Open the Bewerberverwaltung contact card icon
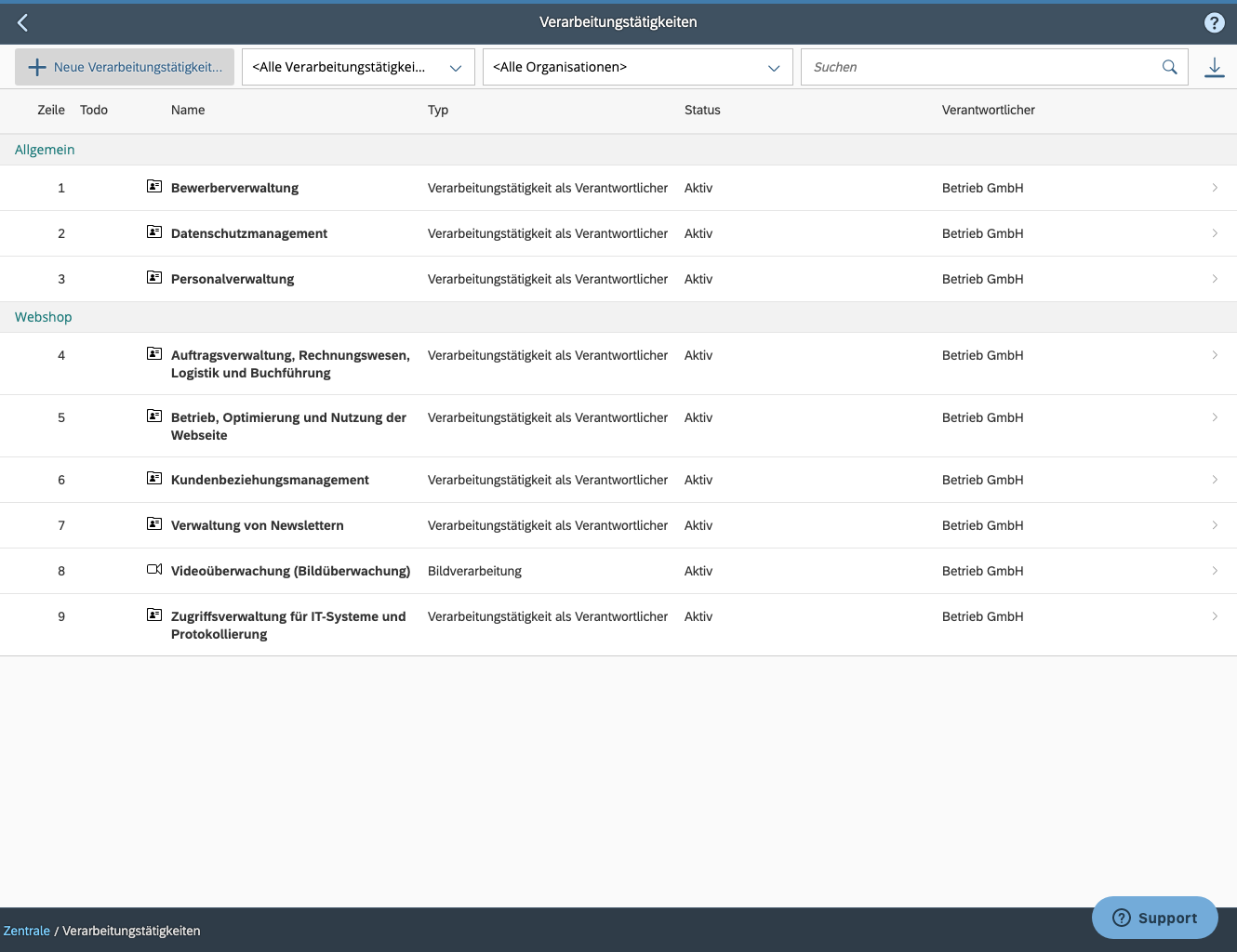Image resolution: width=1237 pixels, height=952 pixels. [x=154, y=186]
